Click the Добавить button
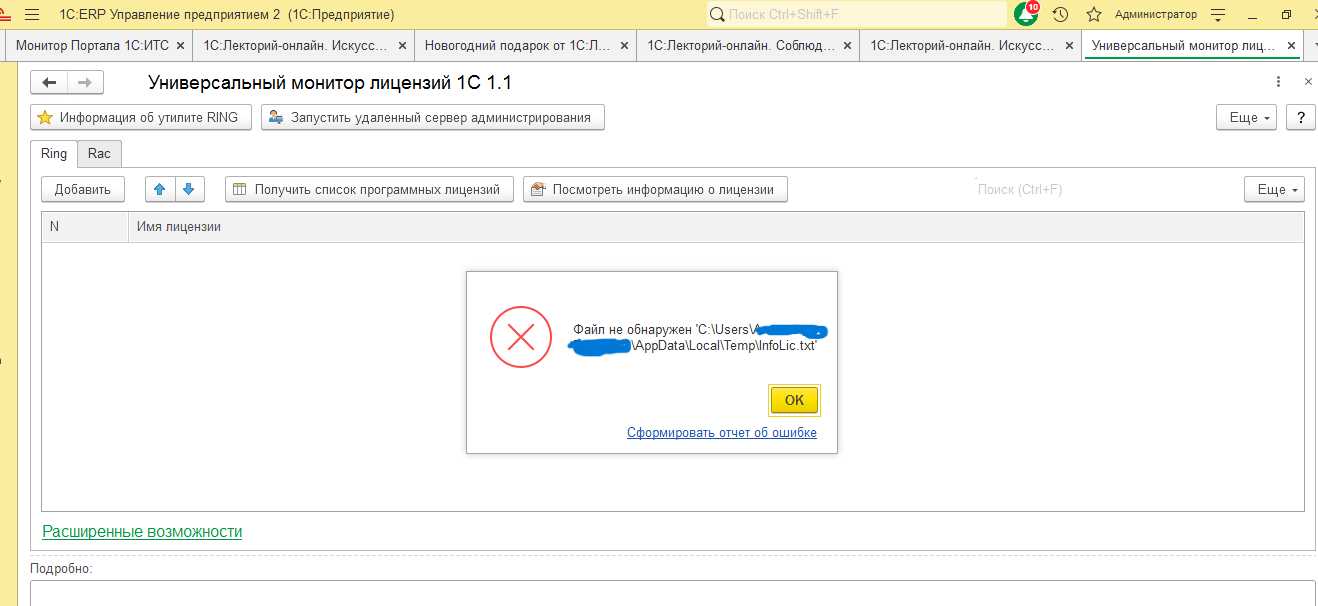The image size is (1318, 606). 83,189
